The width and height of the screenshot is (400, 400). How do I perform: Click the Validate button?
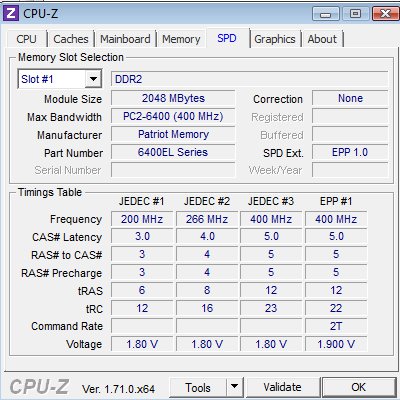[283, 387]
